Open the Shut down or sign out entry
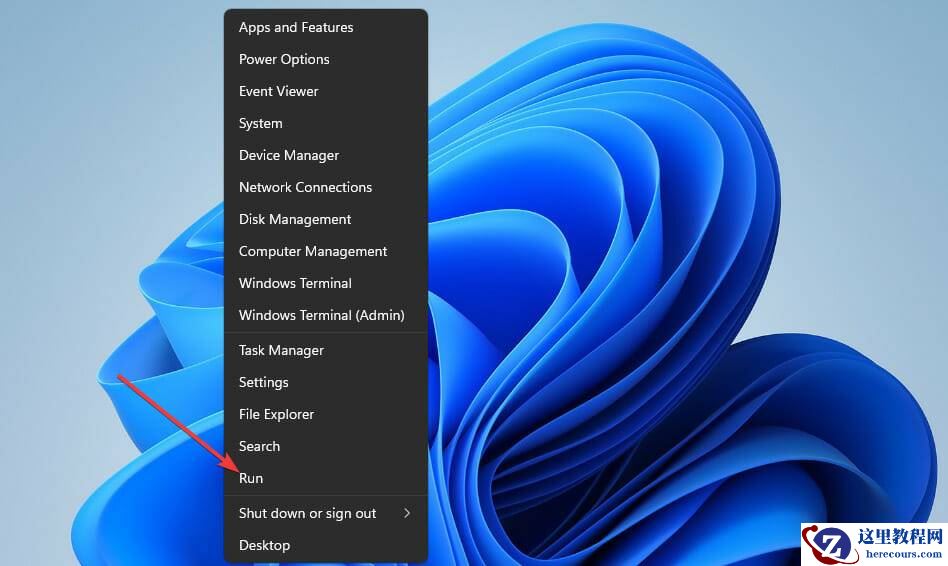This screenshot has height=566, width=948. pyautogui.click(x=326, y=513)
